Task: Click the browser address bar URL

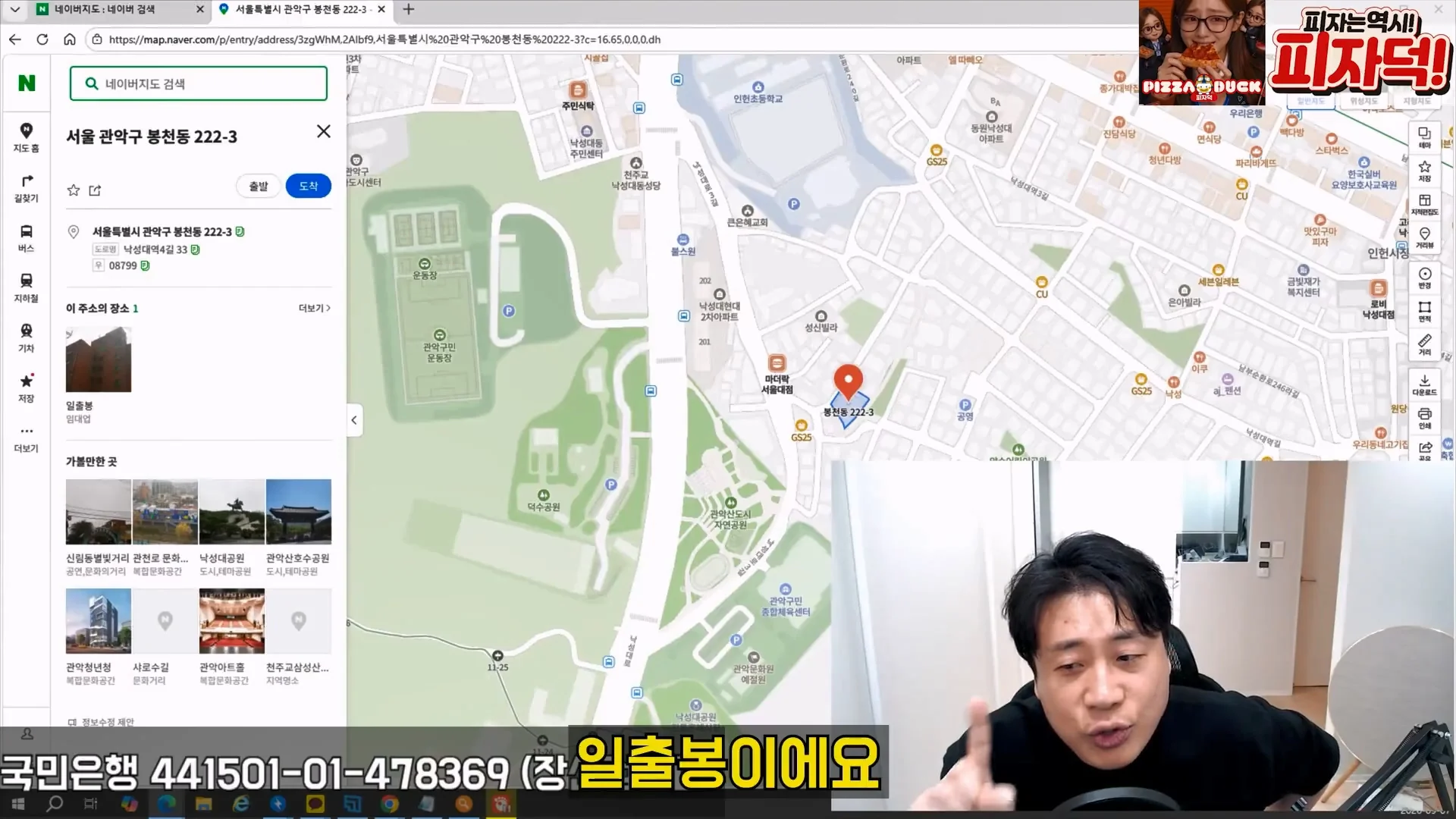Action: pos(384,39)
